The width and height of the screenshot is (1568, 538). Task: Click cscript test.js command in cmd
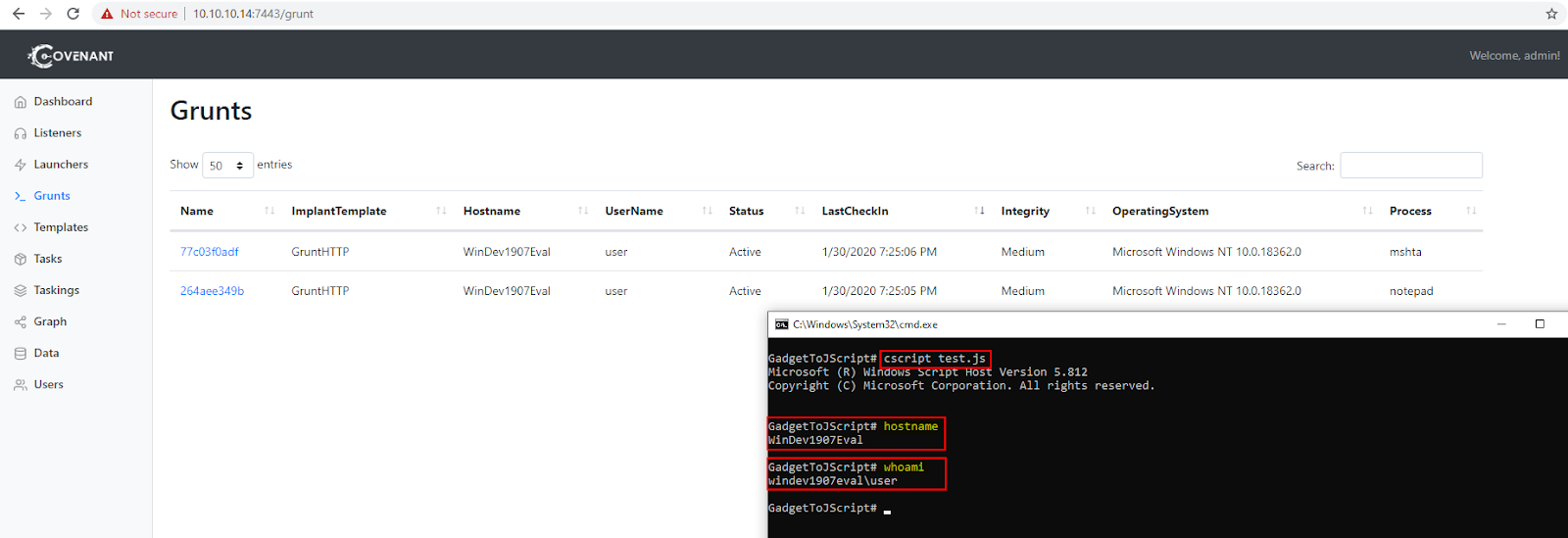coord(935,359)
